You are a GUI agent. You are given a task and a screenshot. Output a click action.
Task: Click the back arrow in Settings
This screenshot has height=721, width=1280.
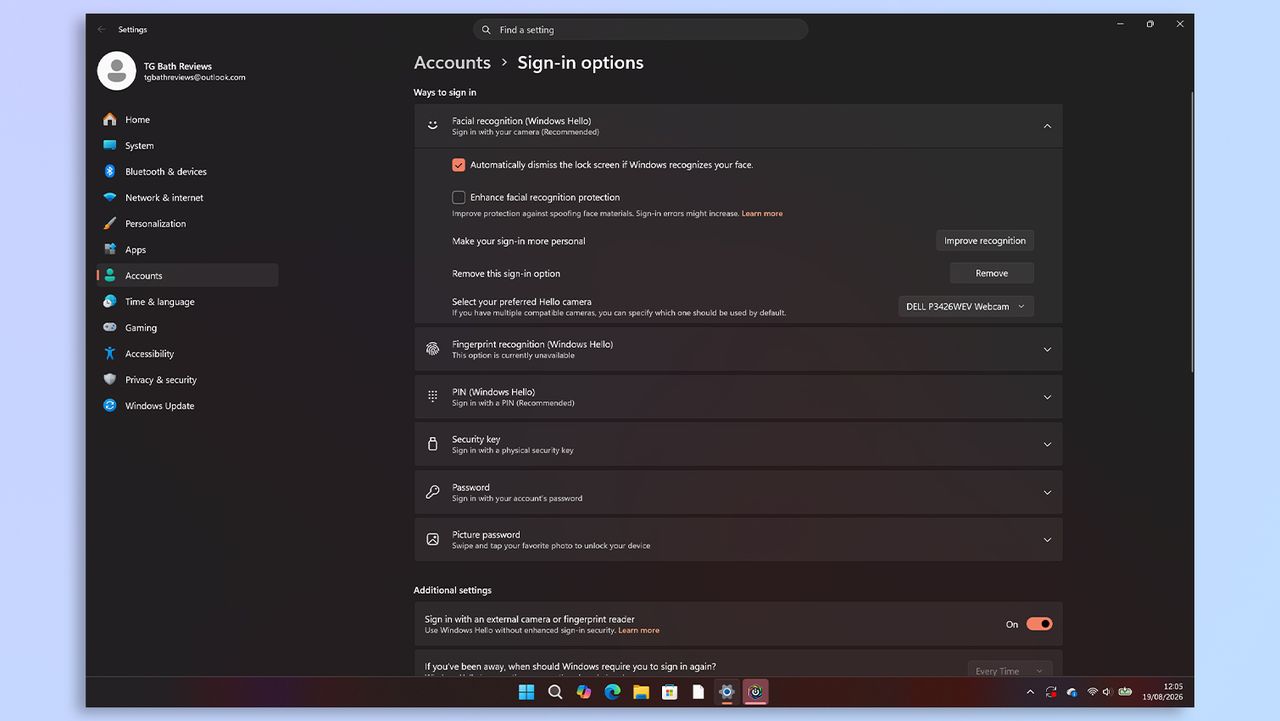[x=101, y=29]
